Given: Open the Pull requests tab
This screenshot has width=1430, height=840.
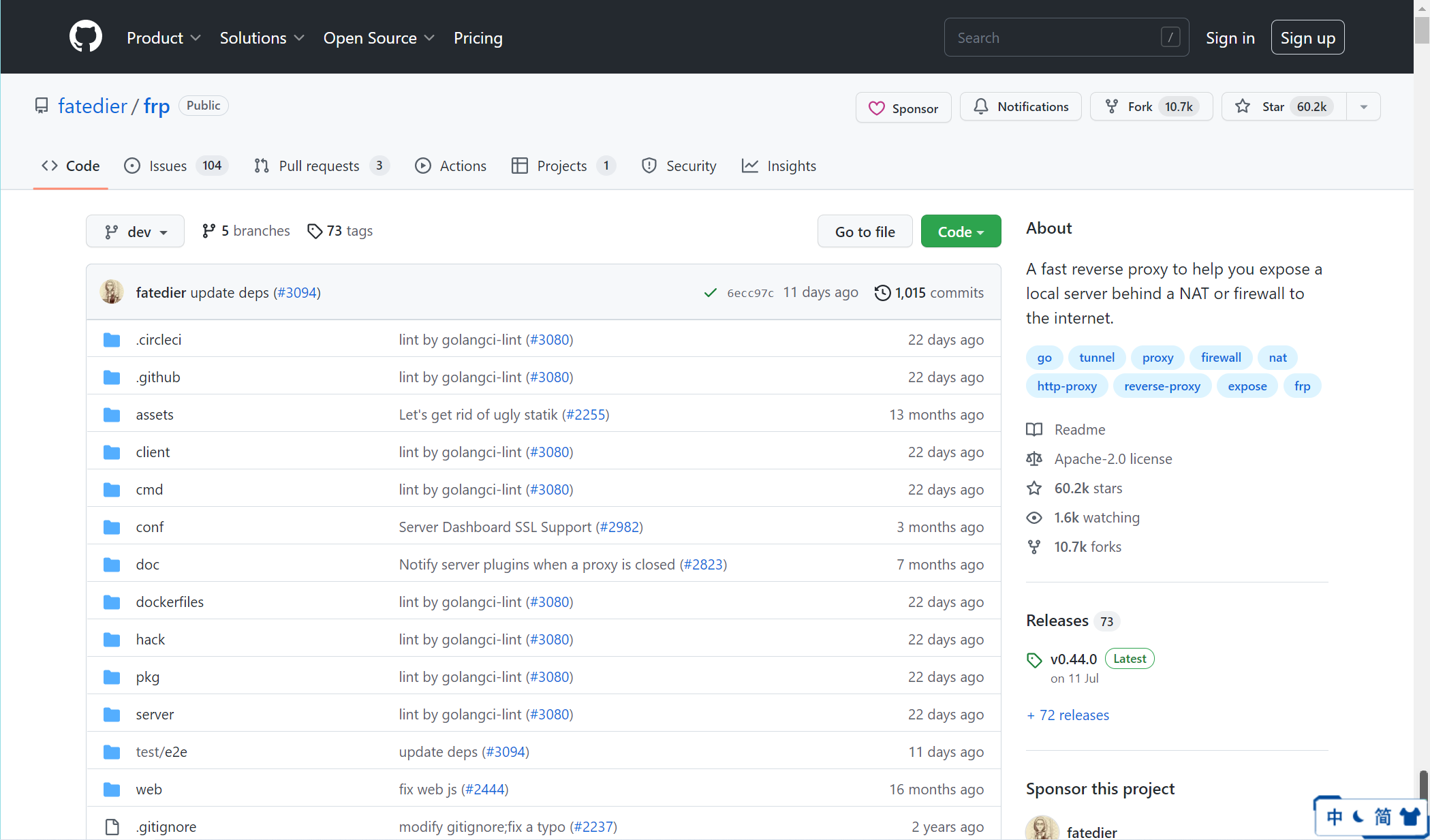Looking at the screenshot, I should click(321, 166).
